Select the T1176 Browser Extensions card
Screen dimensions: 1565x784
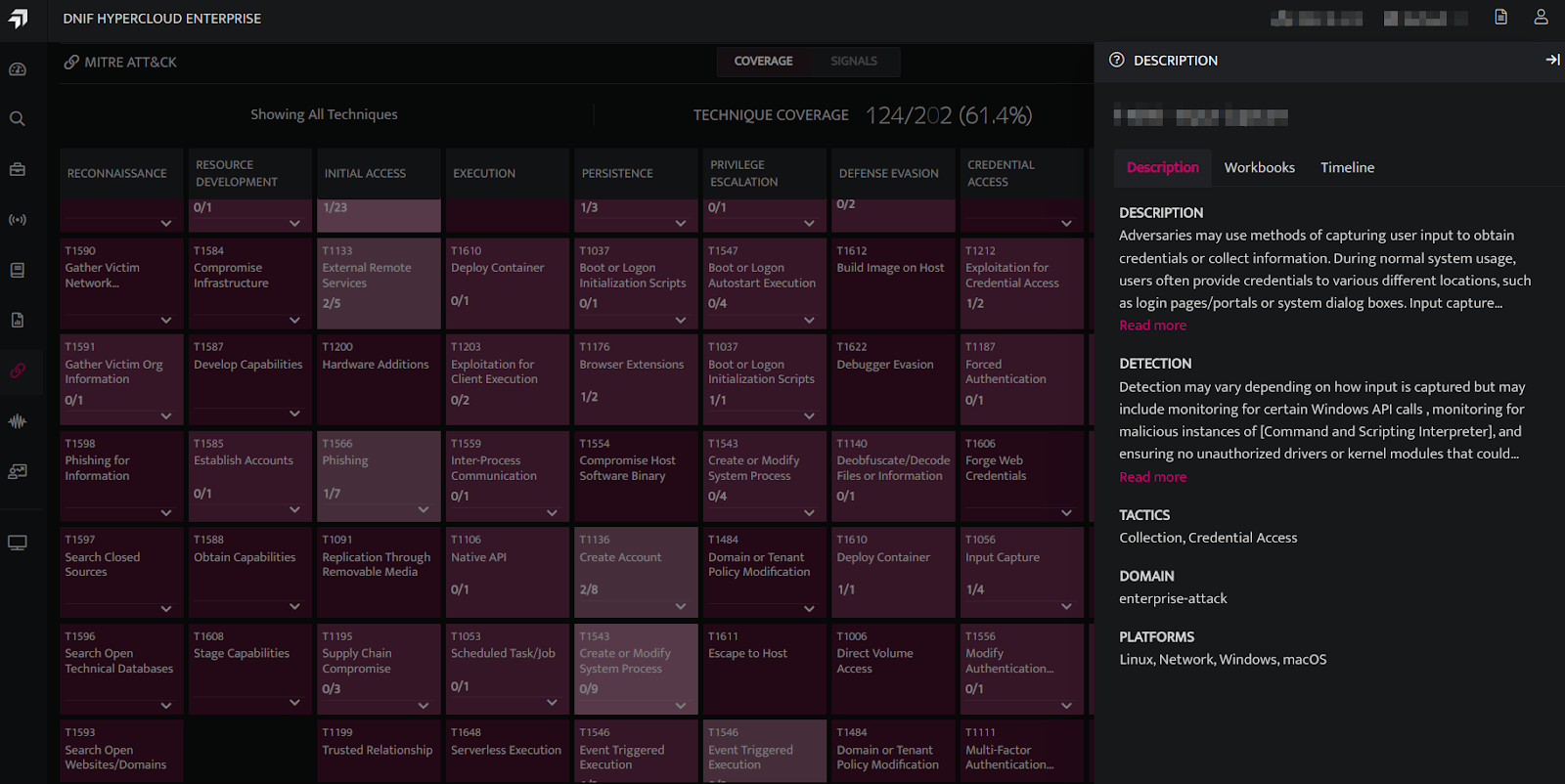tap(636, 379)
